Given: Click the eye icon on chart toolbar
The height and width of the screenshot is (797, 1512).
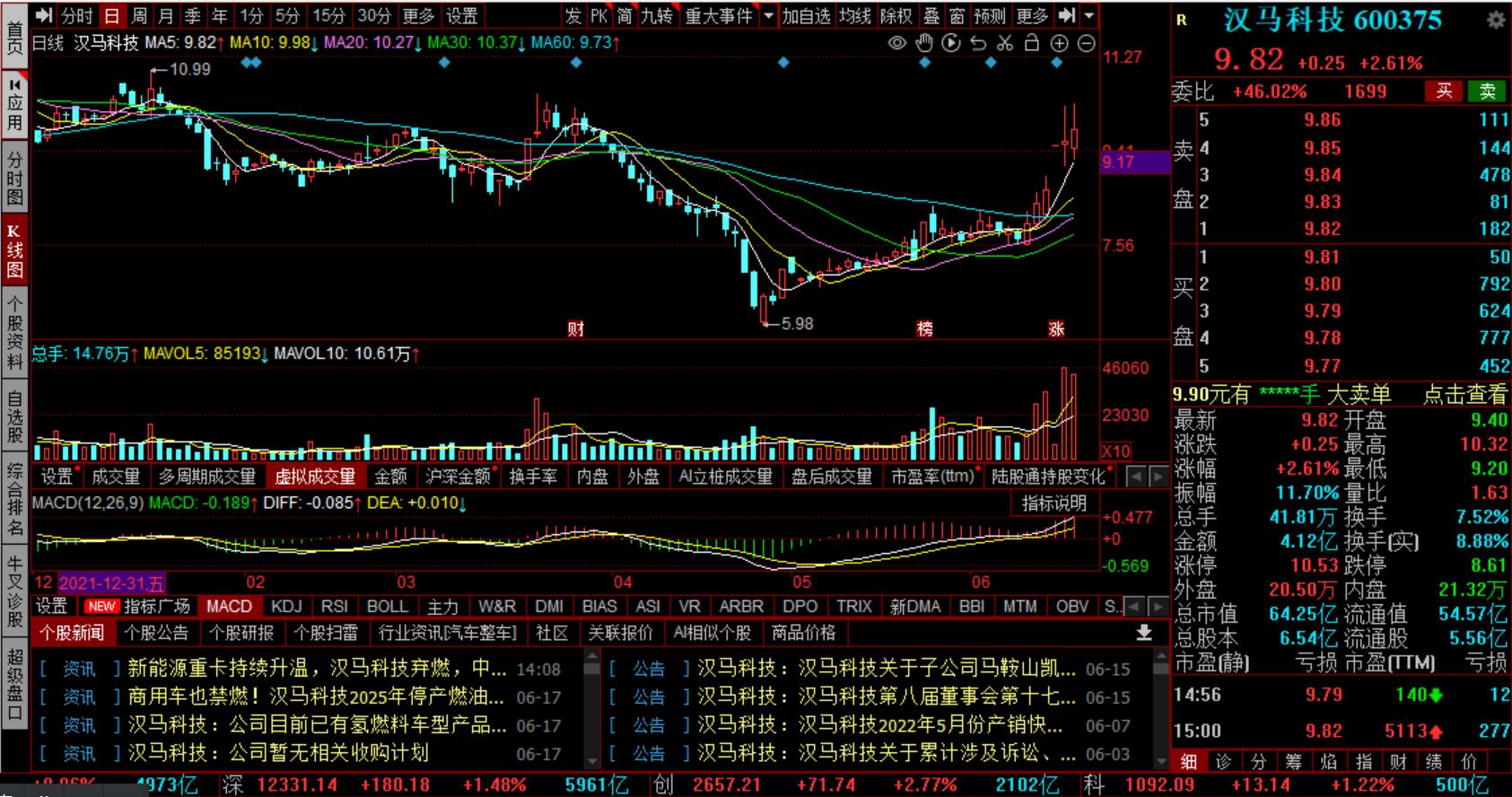Looking at the screenshot, I should (x=896, y=43).
